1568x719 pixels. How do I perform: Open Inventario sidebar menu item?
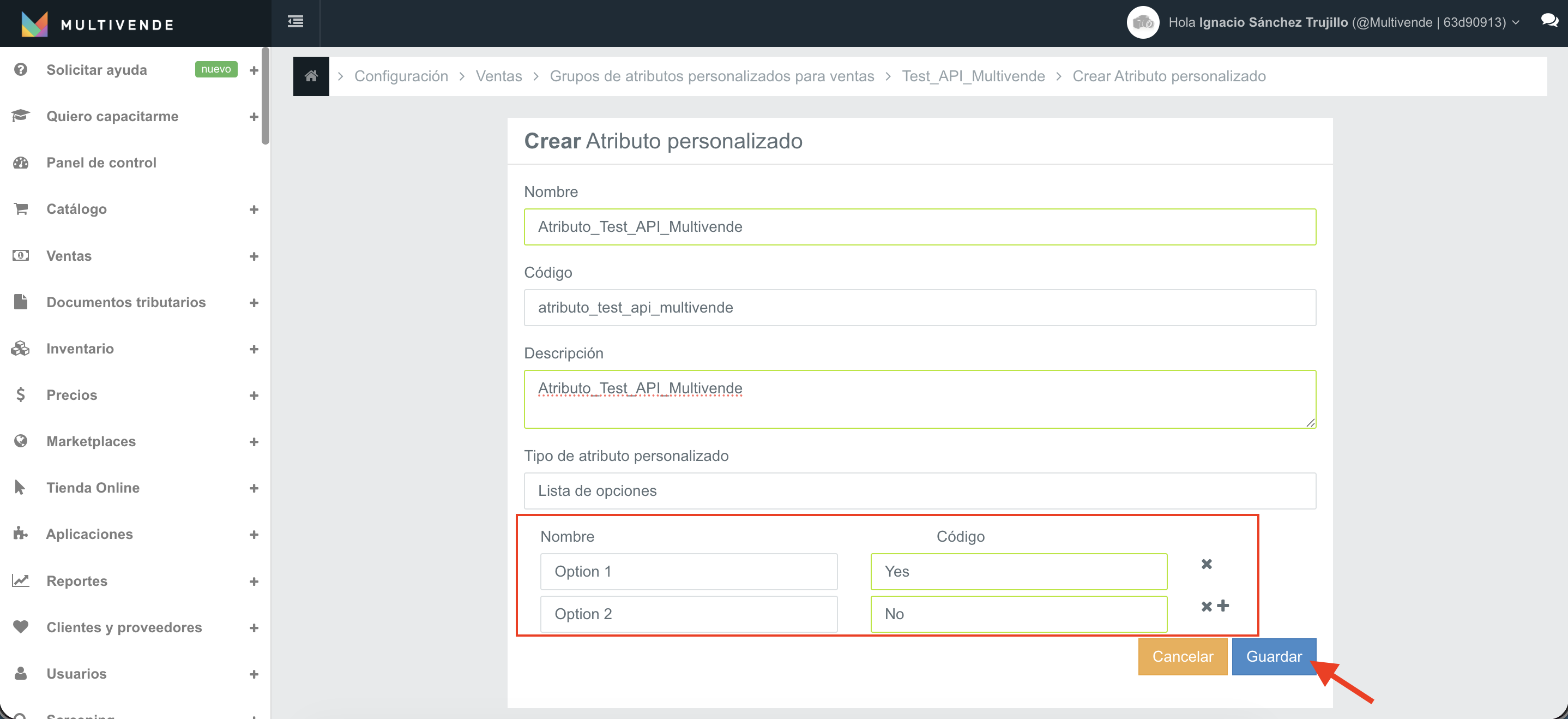coord(80,349)
